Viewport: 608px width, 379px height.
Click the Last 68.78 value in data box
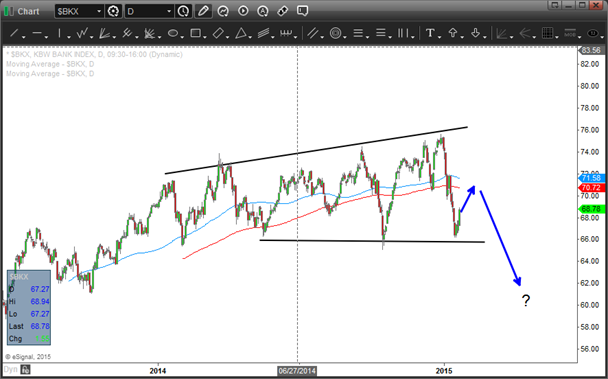click(x=40, y=326)
